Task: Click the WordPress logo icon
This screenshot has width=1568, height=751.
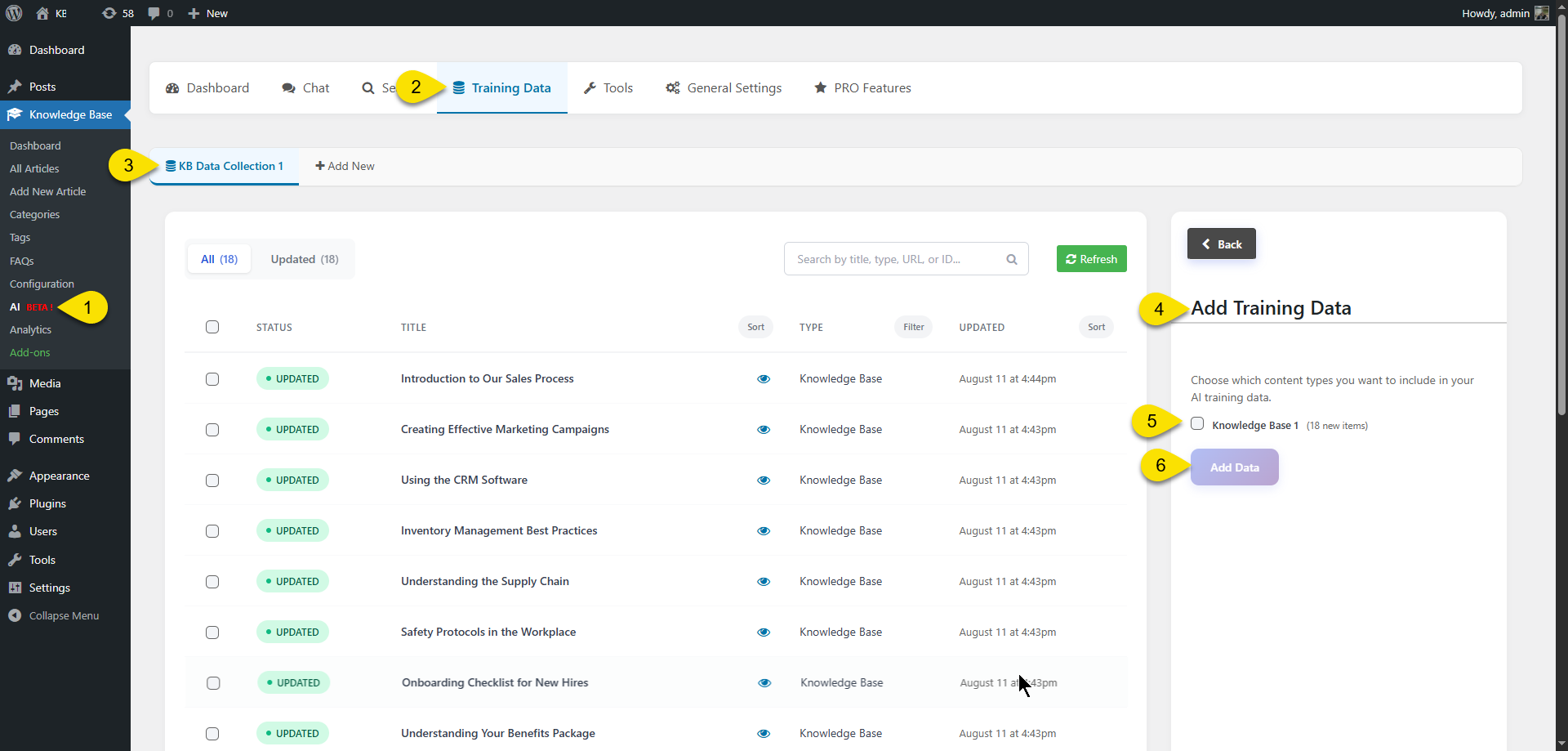Action: click(x=14, y=13)
